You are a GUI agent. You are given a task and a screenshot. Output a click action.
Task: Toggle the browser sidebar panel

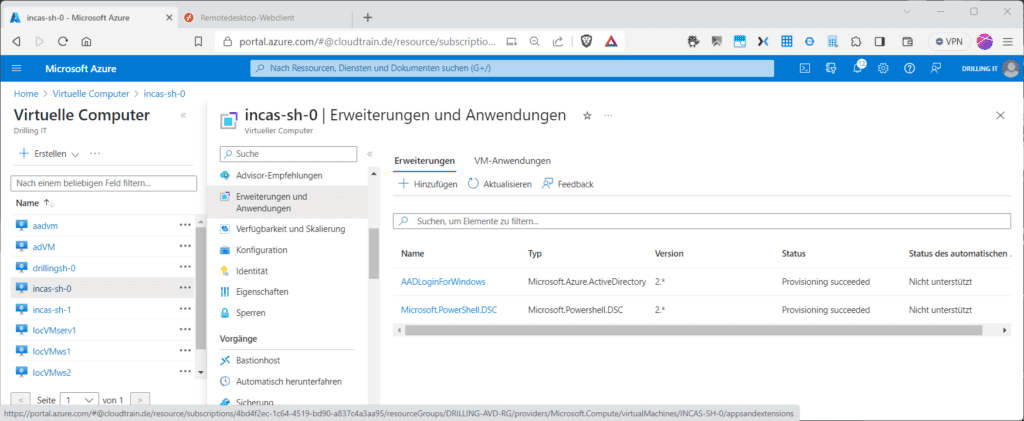point(880,41)
